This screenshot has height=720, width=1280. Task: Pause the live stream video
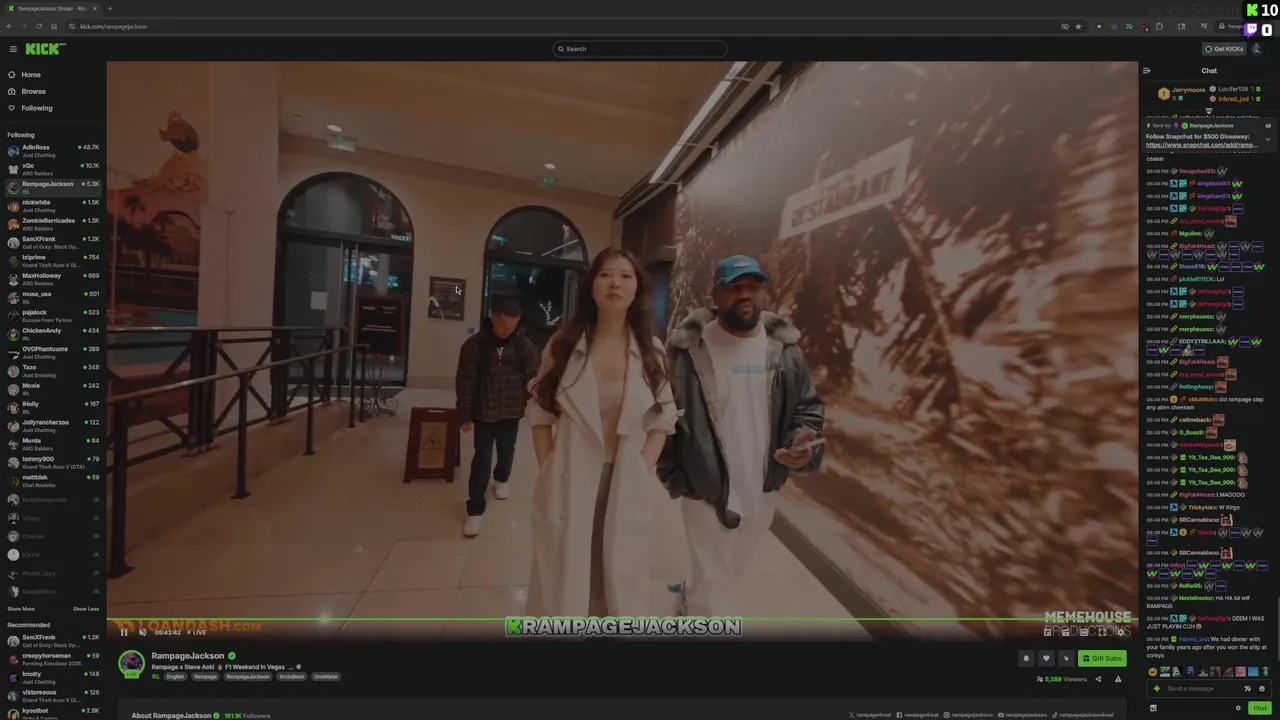point(124,632)
